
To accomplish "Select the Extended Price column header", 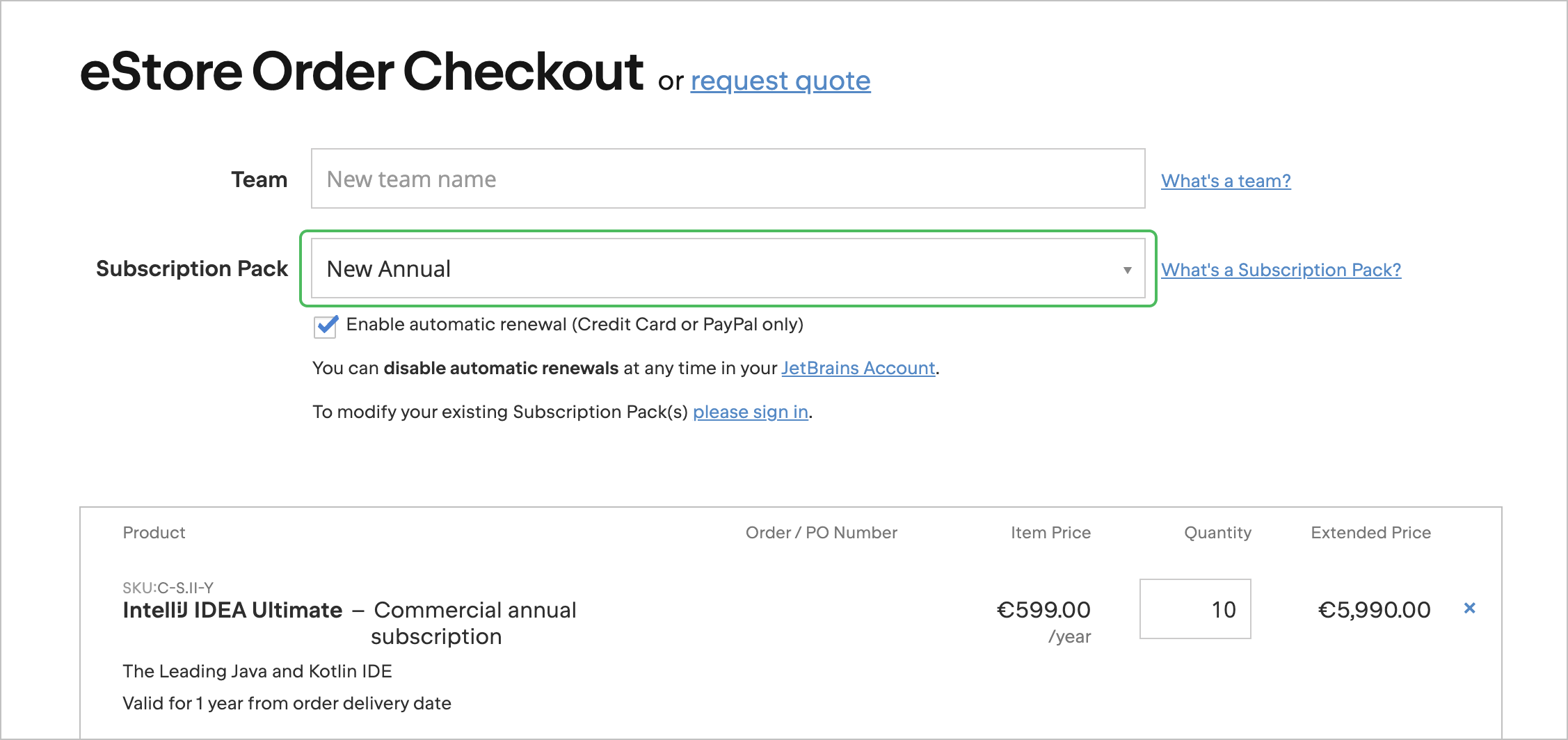I will point(1370,533).
